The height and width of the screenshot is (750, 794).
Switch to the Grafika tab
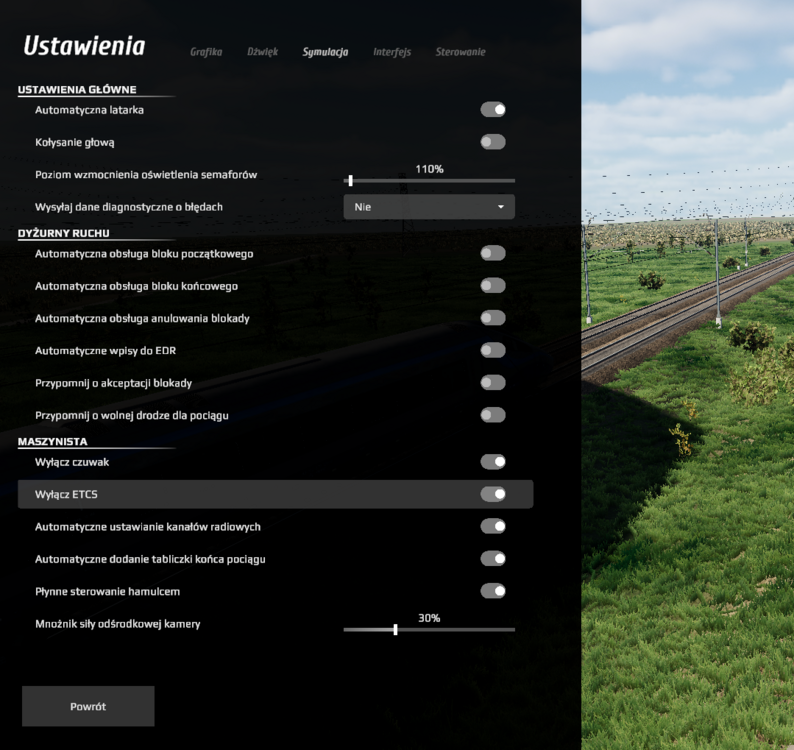tap(206, 52)
